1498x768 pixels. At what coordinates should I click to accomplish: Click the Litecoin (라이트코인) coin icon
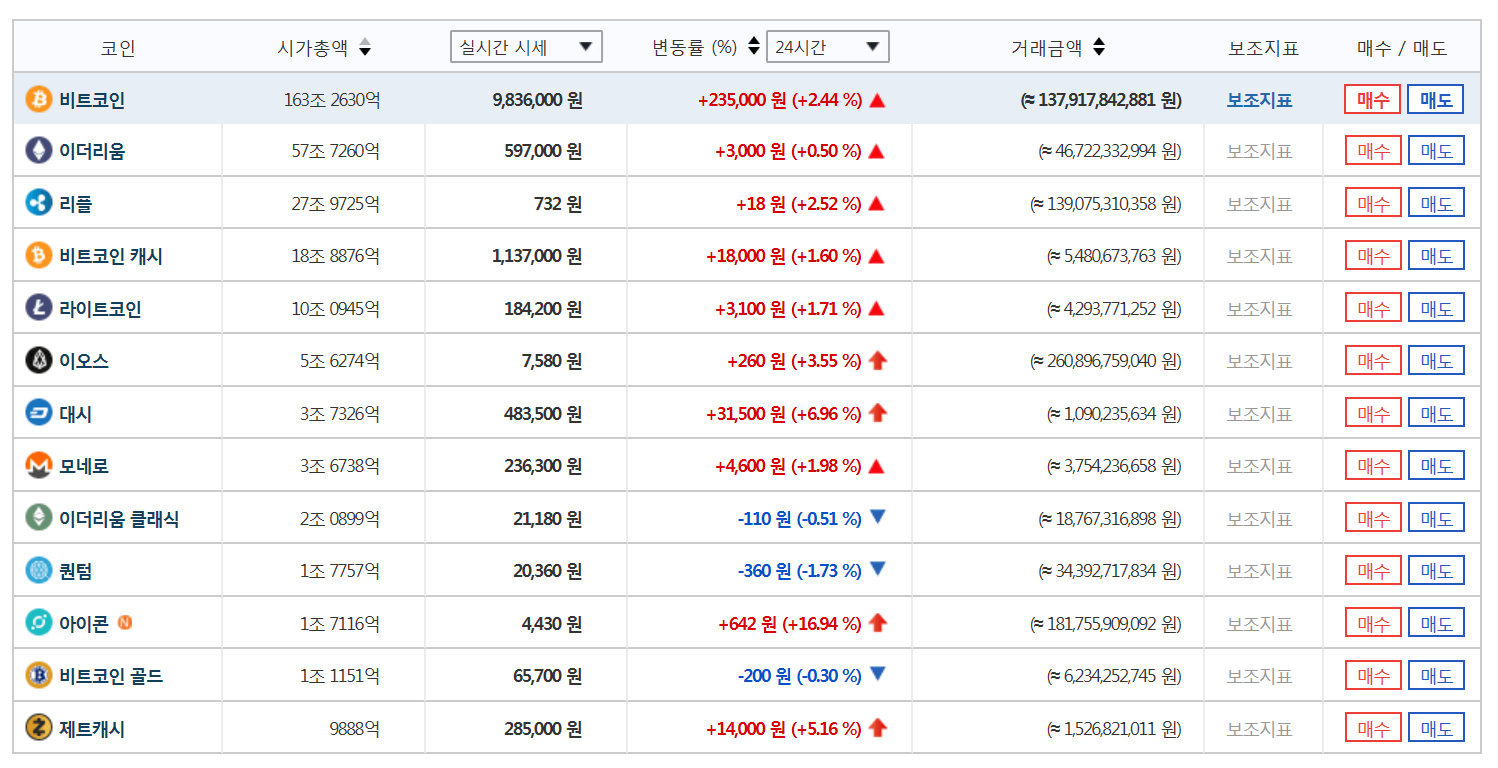pyautogui.click(x=39, y=307)
